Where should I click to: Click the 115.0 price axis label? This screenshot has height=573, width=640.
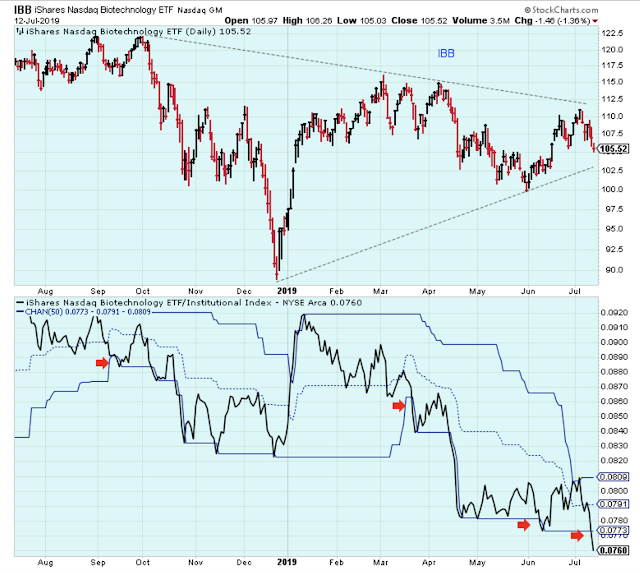click(x=612, y=82)
